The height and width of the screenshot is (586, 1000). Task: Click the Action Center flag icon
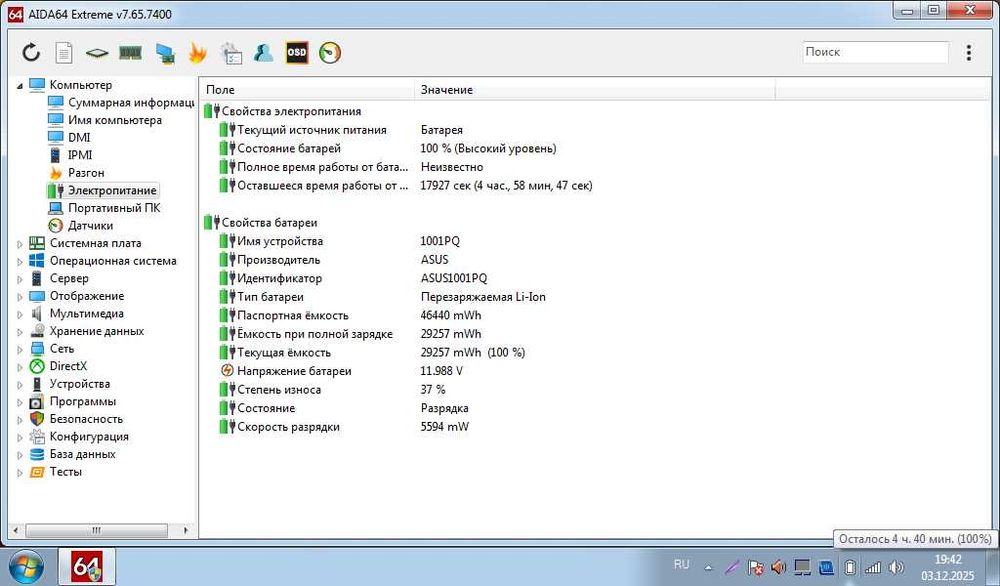(x=756, y=567)
